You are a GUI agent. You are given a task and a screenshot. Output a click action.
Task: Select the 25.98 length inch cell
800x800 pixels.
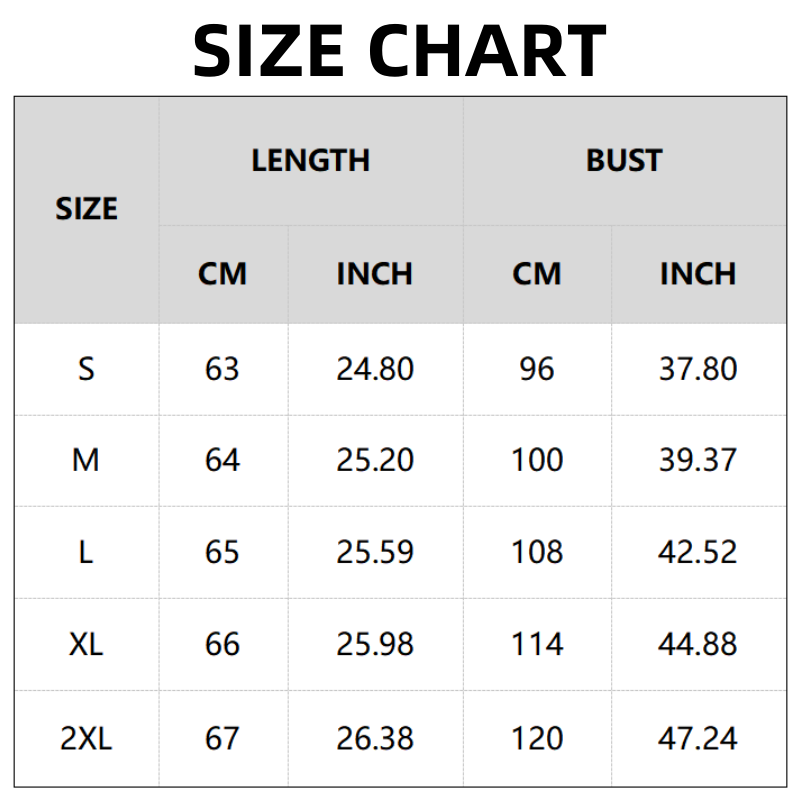[375, 644]
